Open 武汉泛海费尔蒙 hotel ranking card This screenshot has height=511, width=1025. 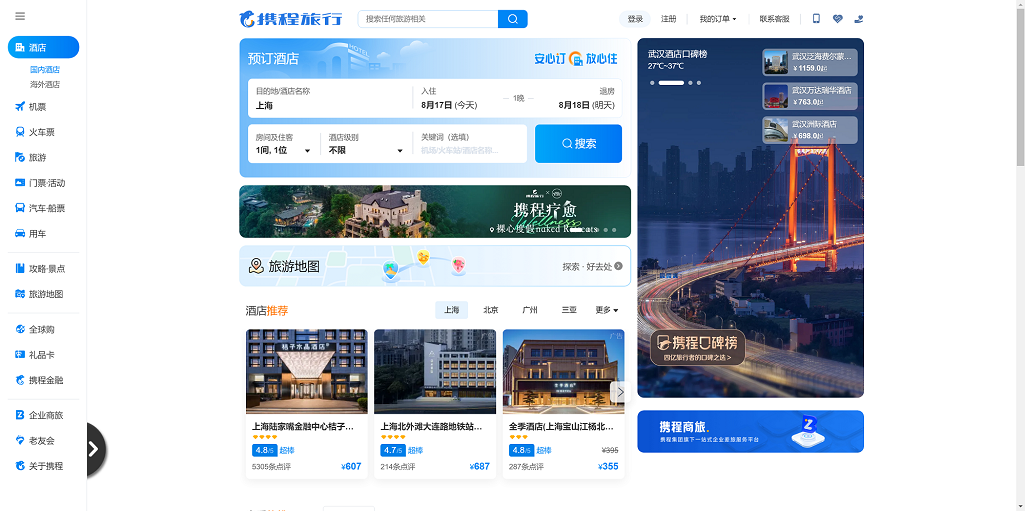[810, 62]
